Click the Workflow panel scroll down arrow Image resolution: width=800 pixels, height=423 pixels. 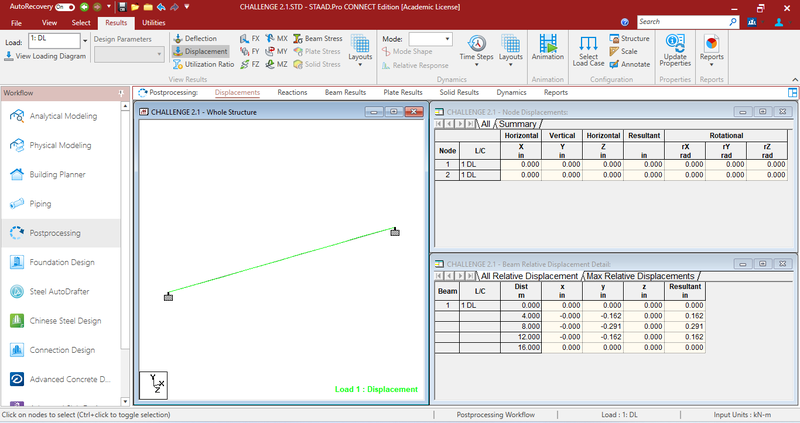click(125, 402)
